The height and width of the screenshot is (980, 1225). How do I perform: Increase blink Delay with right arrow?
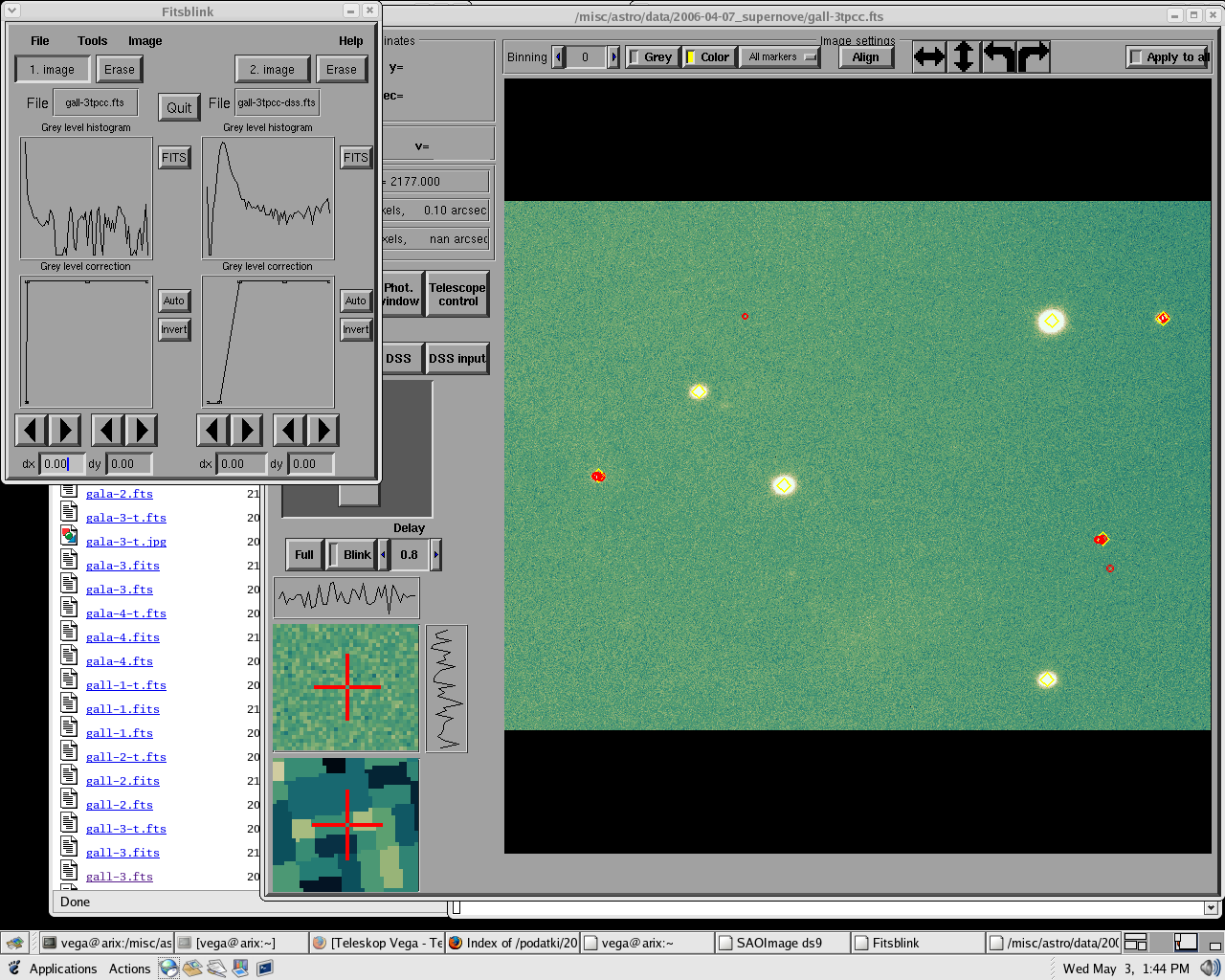point(436,555)
